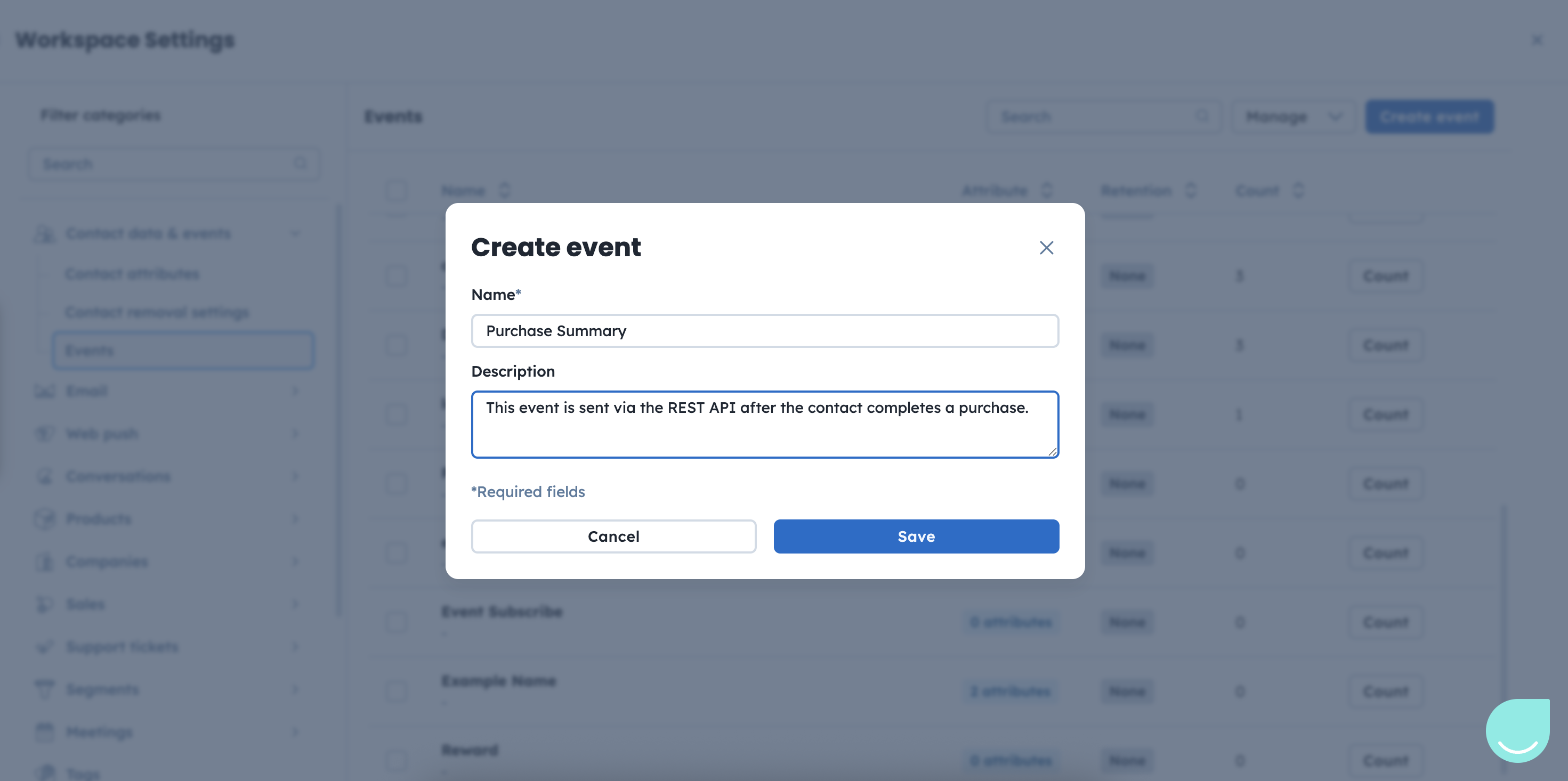Check the Example Name row checkbox
Image resolution: width=1568 pixels, height=781 pixels.
point(396,691)
